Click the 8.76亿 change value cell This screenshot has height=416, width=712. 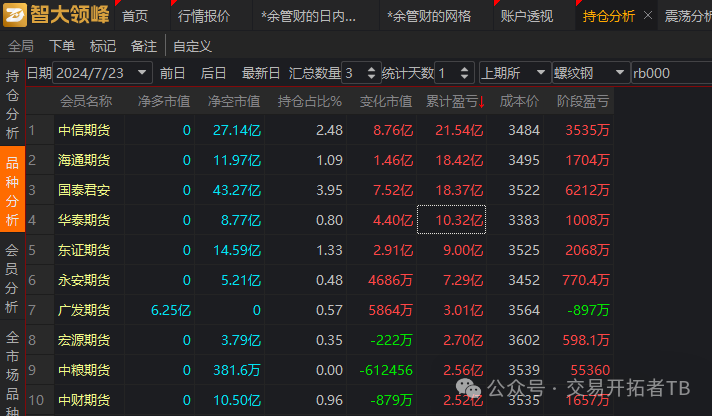393,130
